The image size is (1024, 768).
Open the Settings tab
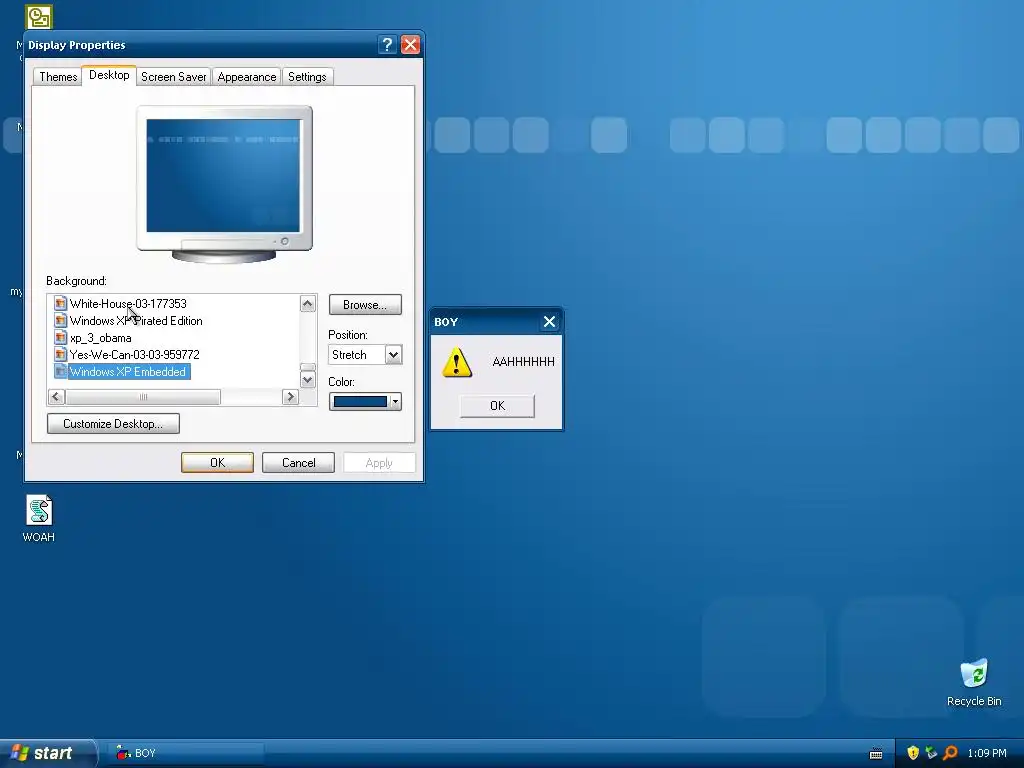click(x=307, y=76)
